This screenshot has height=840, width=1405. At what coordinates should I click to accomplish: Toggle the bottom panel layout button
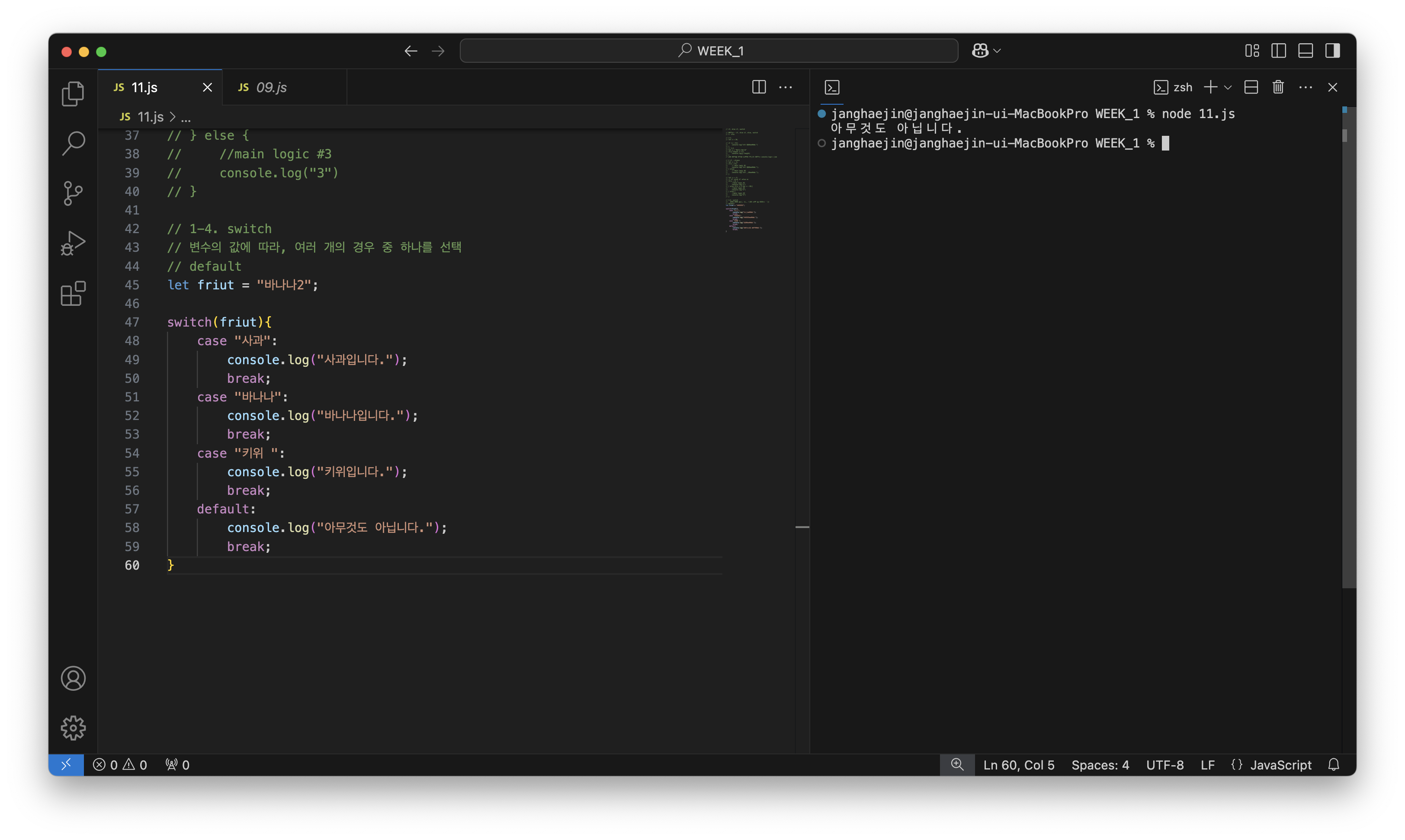tap(1306, 51)
